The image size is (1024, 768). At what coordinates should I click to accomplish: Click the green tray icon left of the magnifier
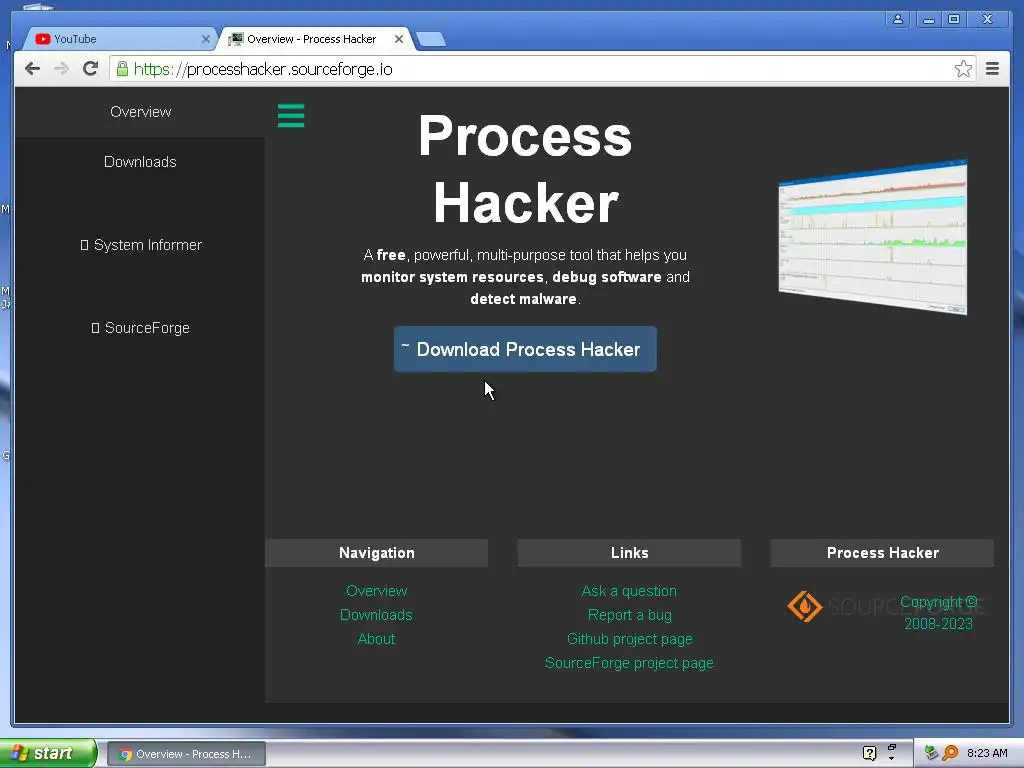coord(931,753)
